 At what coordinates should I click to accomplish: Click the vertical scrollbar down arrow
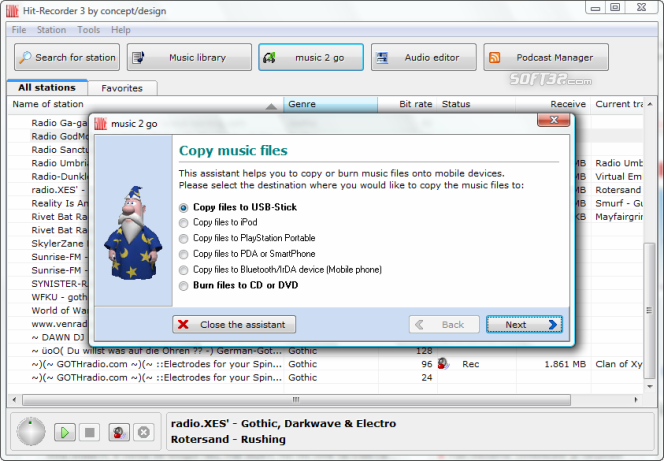tap(649, 386)
